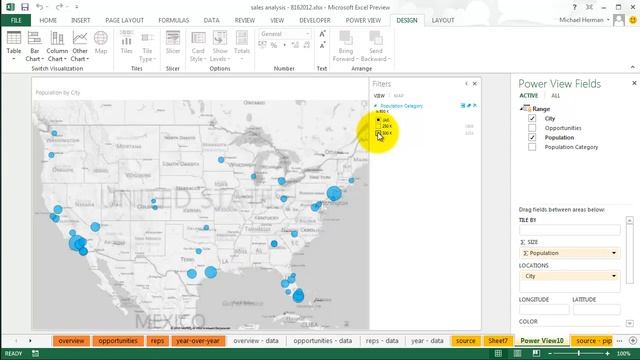Decrease the font size in Text group
Screen dimensions: 640x360
pos(322,45)
